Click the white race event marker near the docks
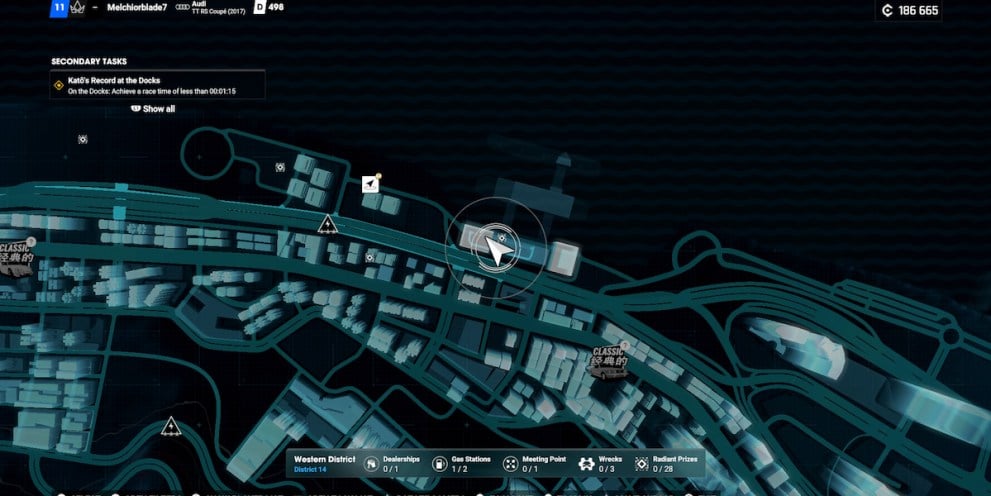The image size is (991, 496). pyautogui.click(x=371, y=184)
